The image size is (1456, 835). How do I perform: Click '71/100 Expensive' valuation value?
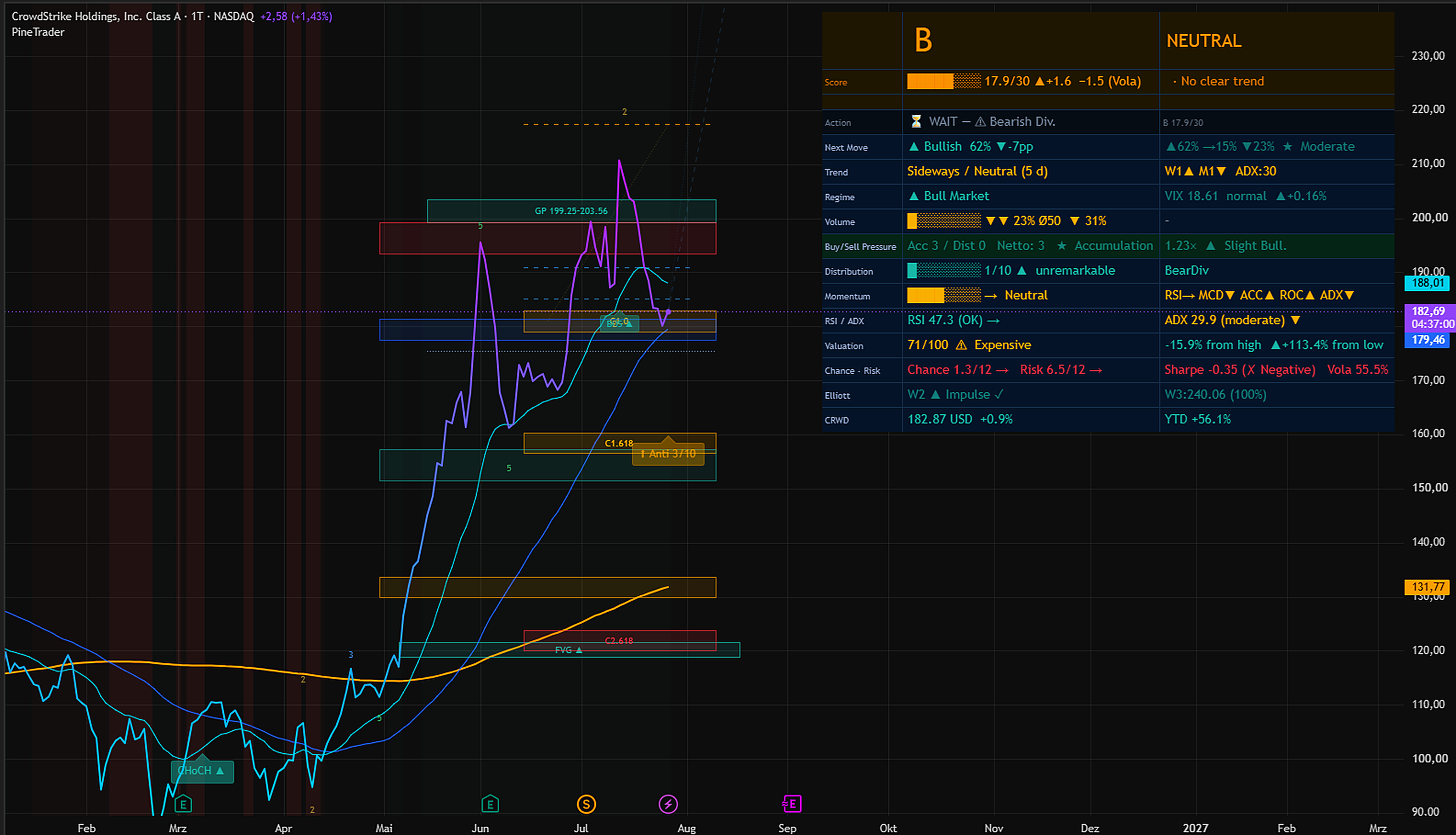(969, 344)
